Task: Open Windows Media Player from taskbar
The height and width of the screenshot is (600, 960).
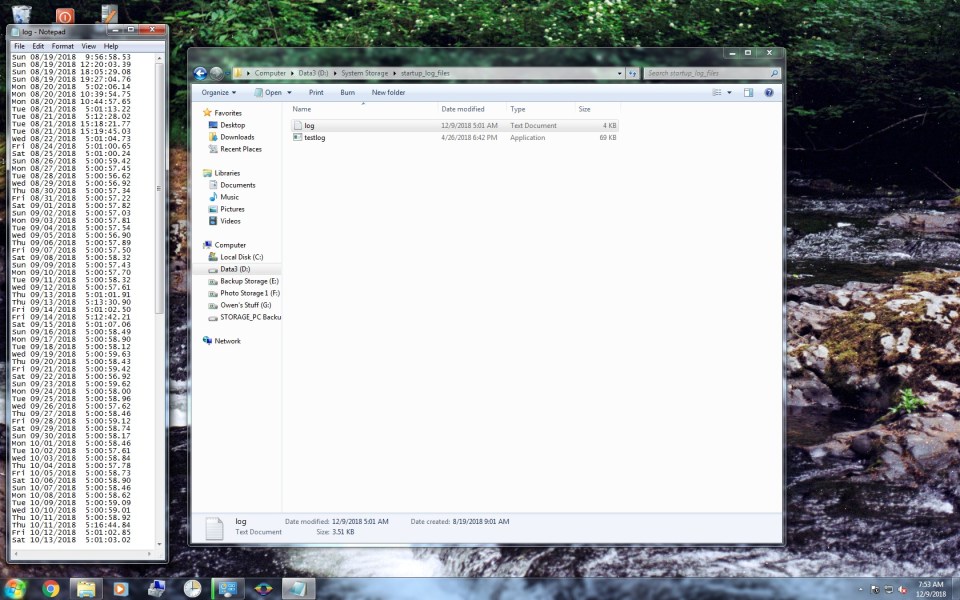Action: 121,588
